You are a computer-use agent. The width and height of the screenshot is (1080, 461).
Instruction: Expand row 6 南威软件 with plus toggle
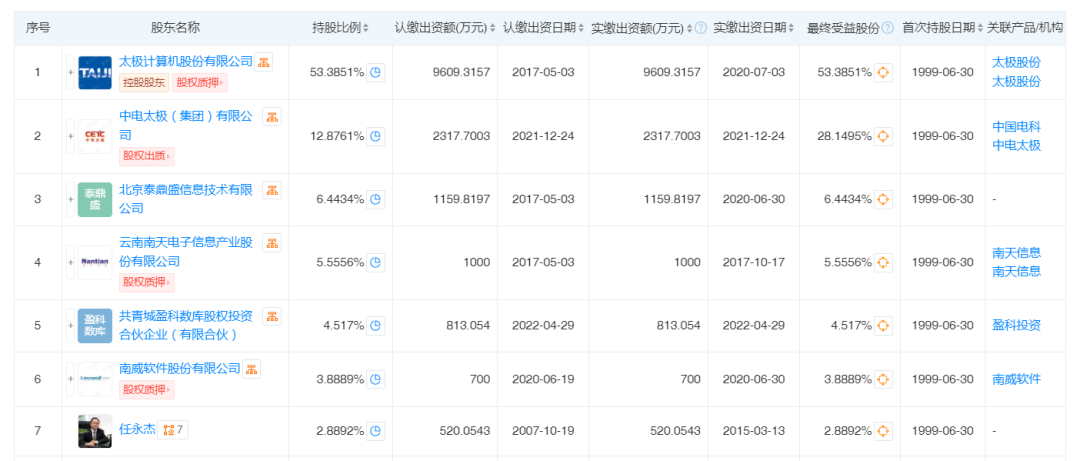tap(70, 380)
